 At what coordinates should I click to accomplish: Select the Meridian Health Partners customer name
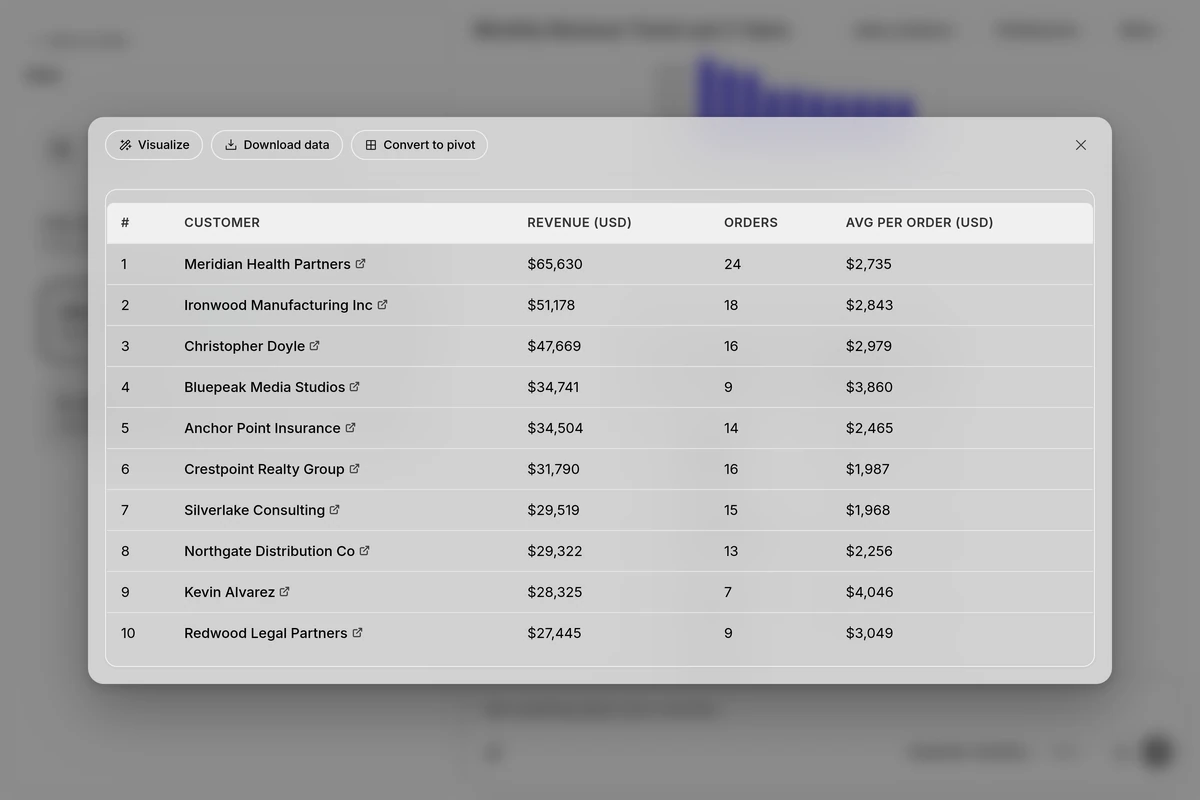267,264
